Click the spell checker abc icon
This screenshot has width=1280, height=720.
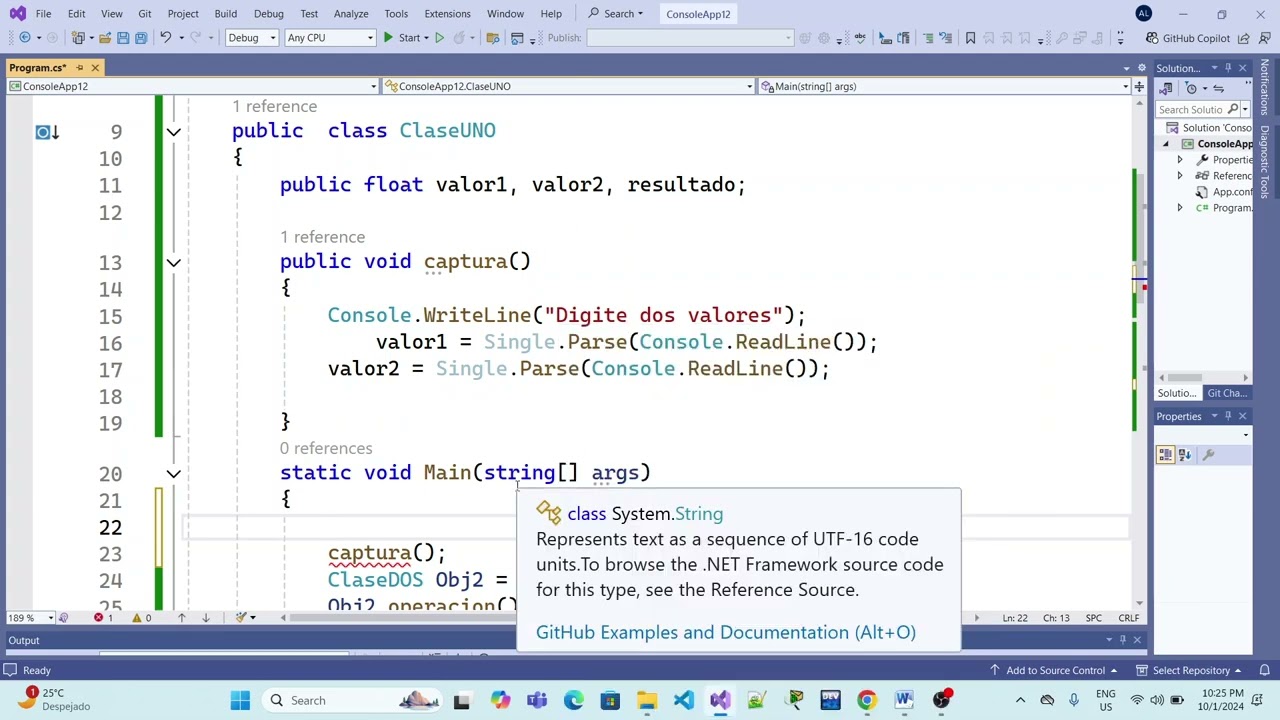[860, 38]
